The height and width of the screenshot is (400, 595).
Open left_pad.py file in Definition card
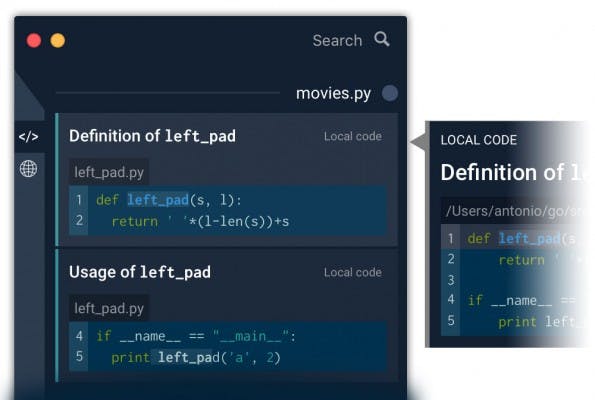(109, 172)
